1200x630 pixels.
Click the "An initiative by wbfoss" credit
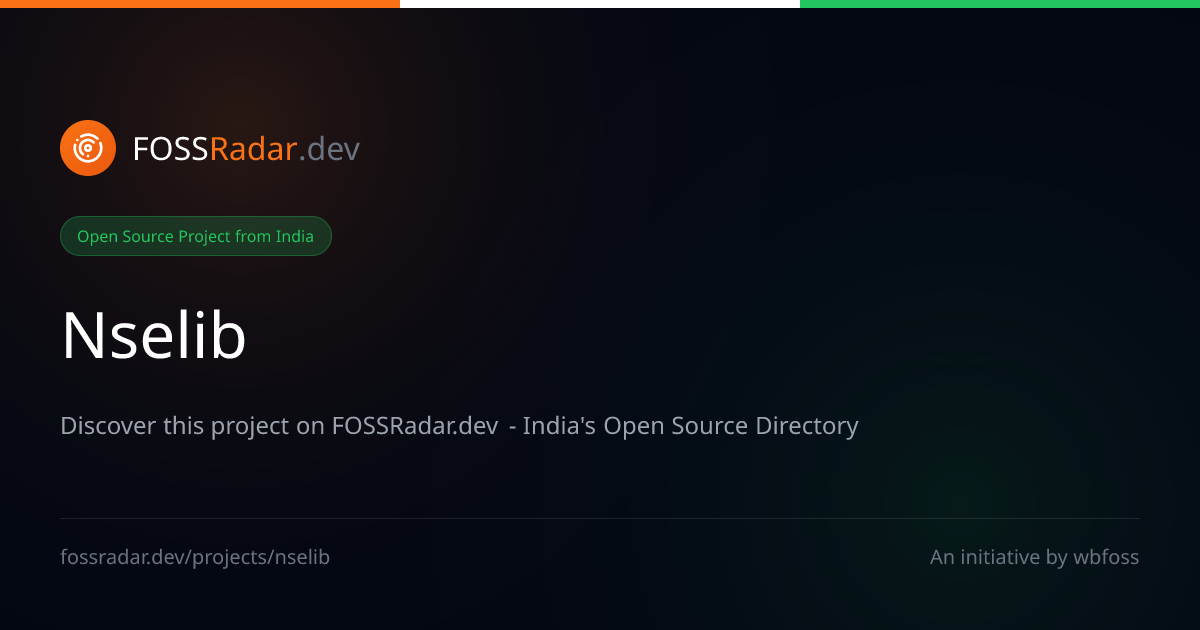point(1034,557)
